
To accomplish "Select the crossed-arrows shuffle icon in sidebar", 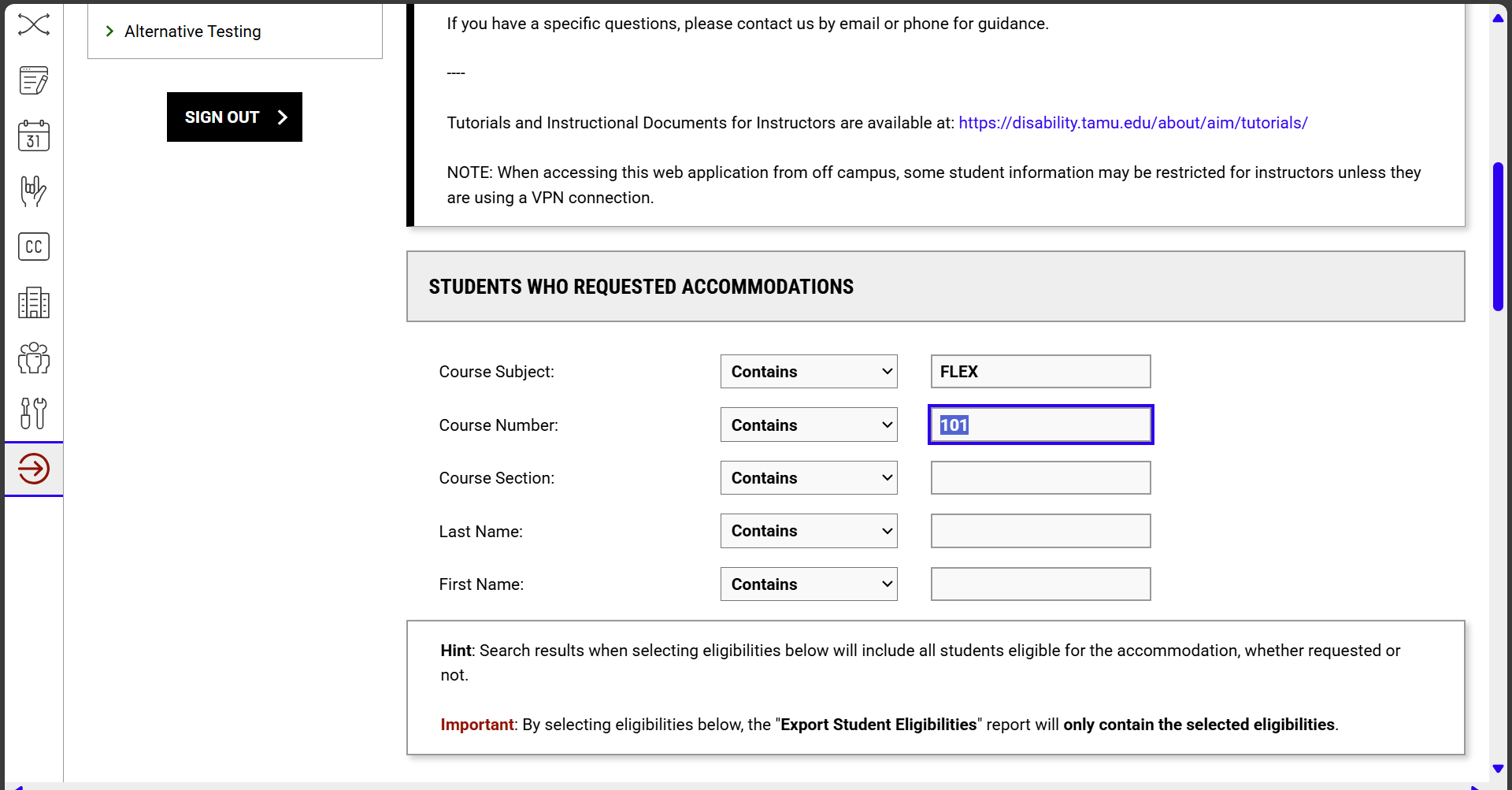I will click(33, 24).
